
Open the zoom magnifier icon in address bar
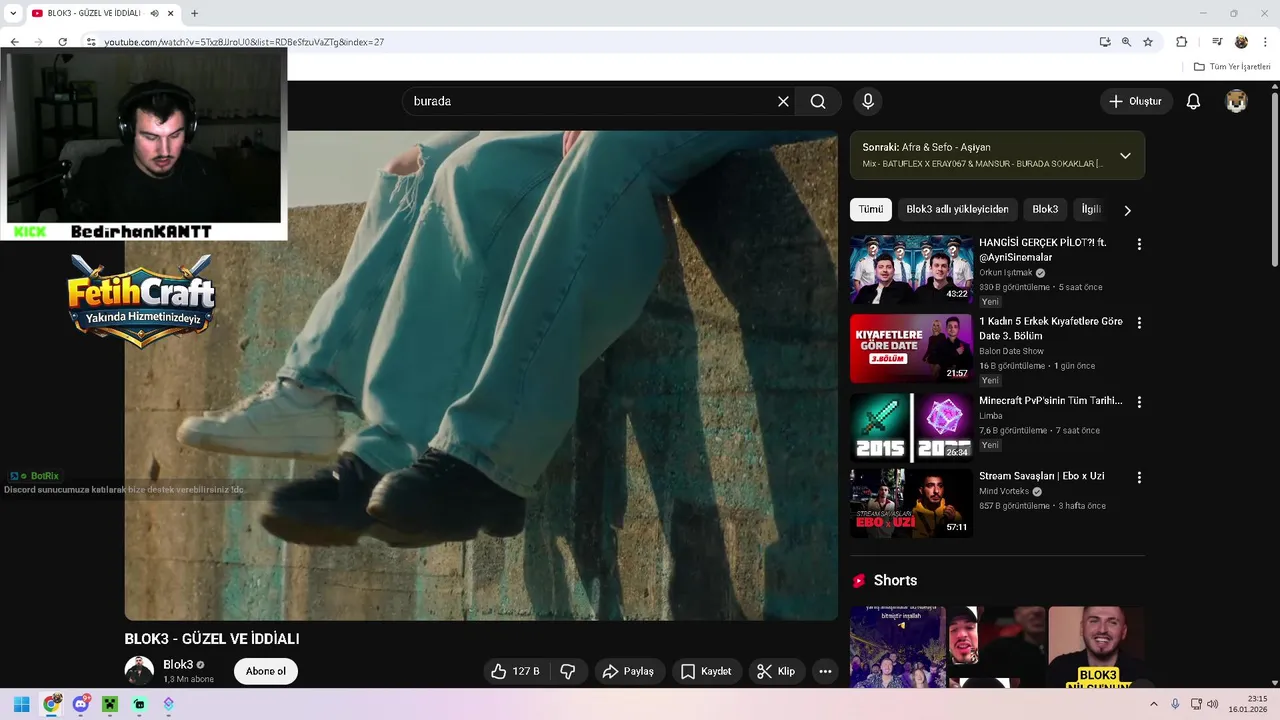[1126, 42]
